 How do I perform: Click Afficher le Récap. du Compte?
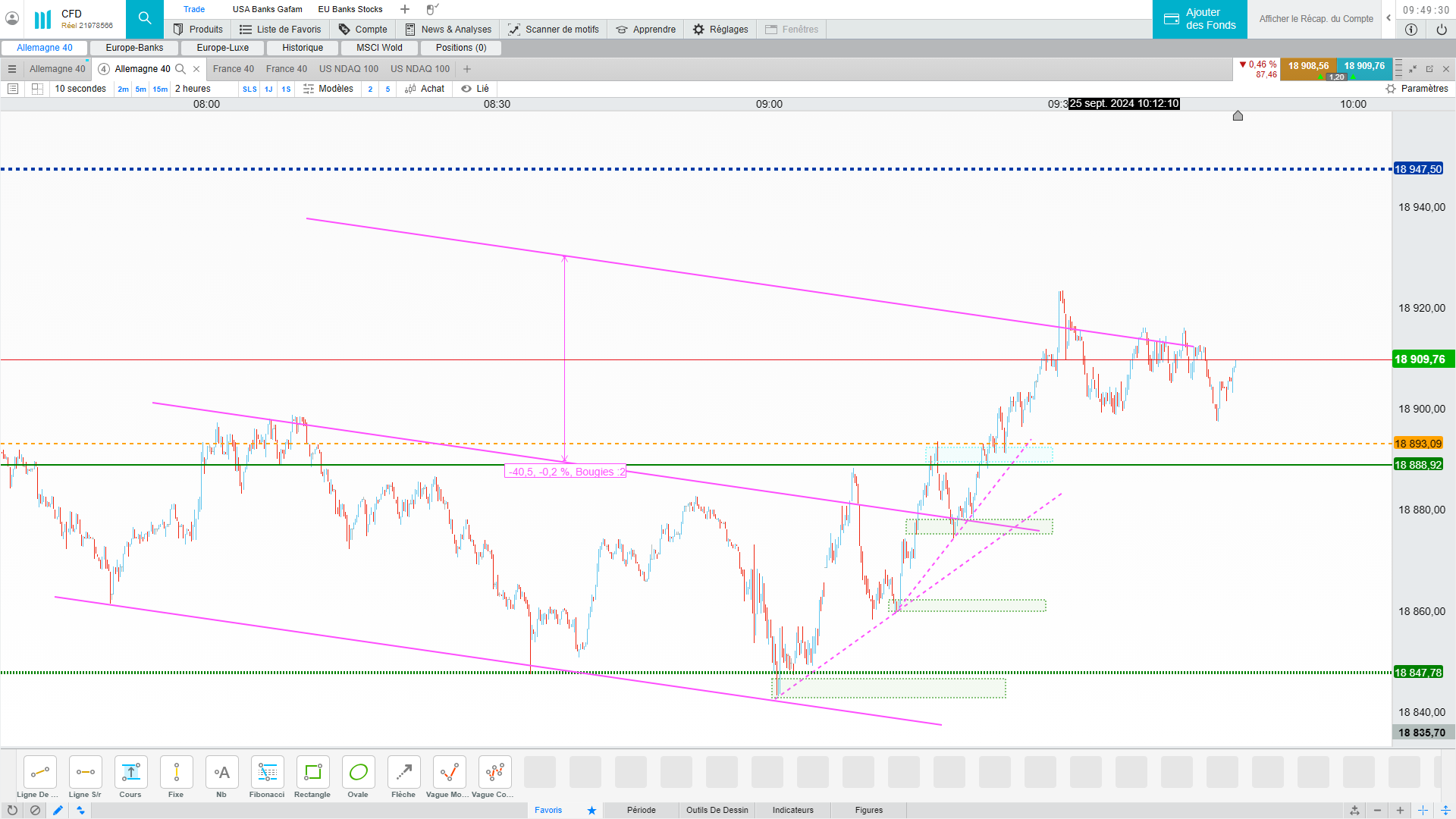[x=1316, y=19]
